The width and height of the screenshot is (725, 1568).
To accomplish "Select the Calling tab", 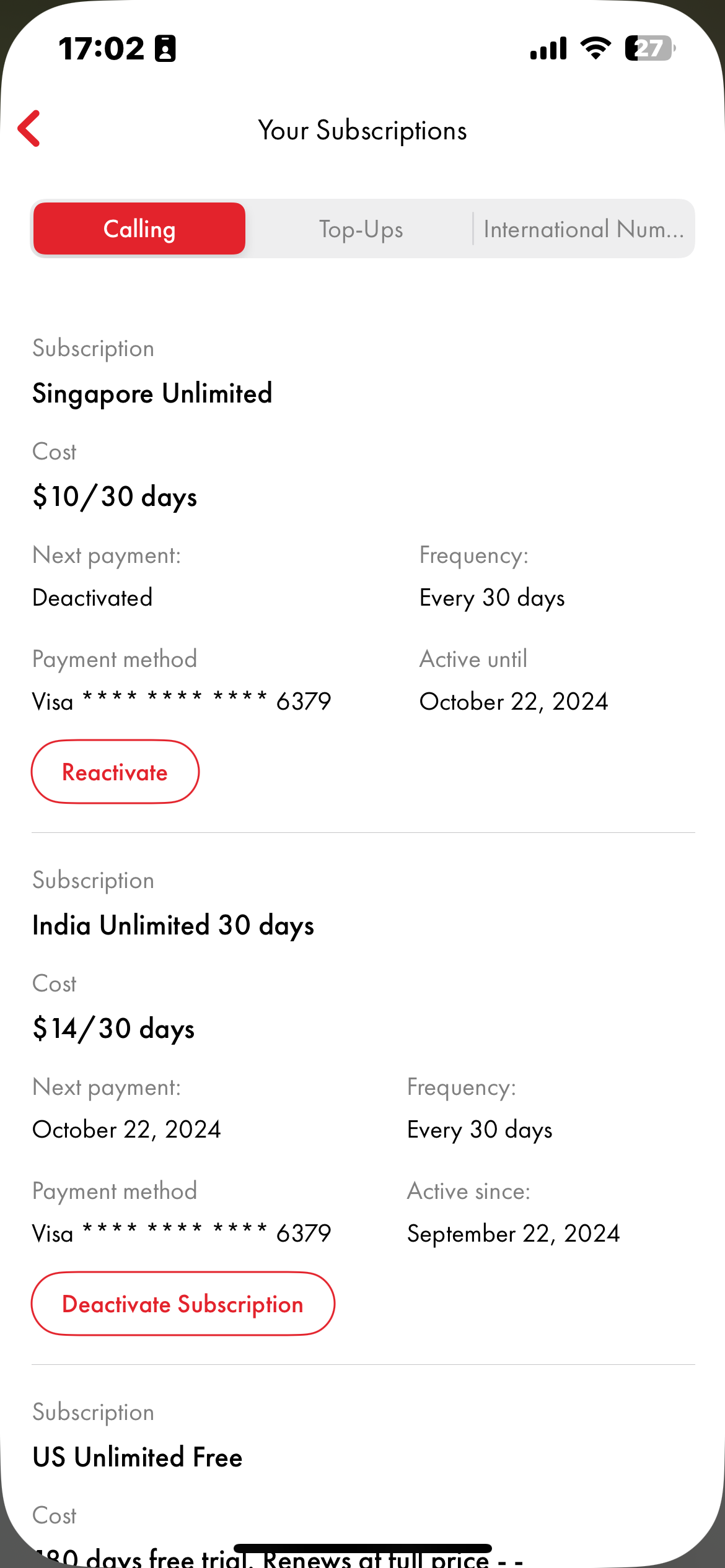I will pos(139,229).
